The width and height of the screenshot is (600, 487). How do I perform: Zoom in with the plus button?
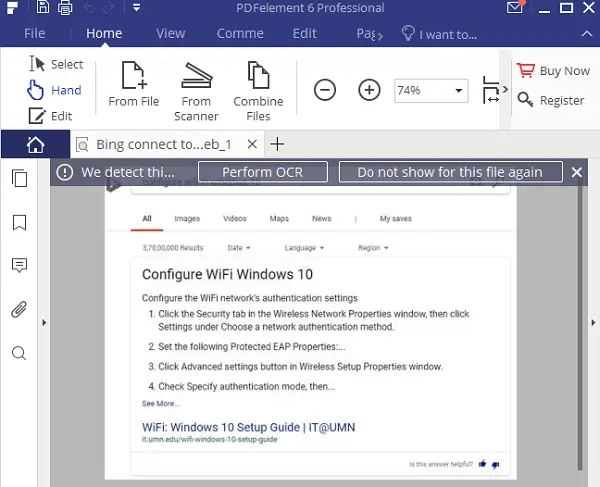click(369, 90)
